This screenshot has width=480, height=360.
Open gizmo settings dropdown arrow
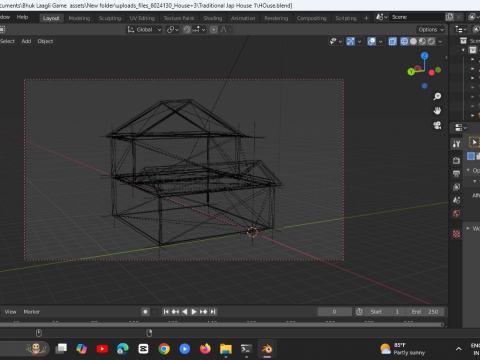(359, 41)
